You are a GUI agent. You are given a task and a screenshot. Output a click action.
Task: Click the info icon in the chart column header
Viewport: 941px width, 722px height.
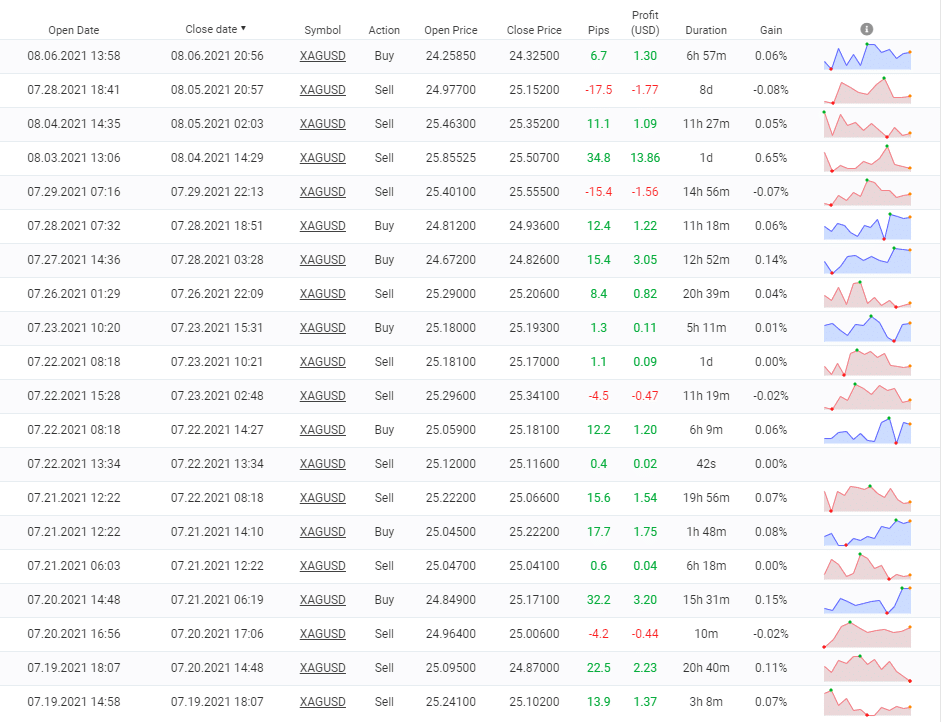click(867, 29)
